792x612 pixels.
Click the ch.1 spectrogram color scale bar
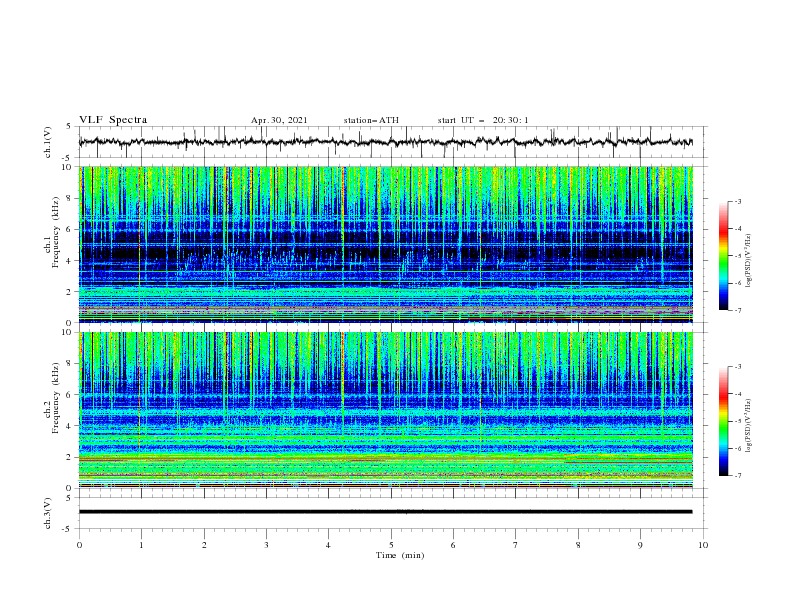click(x=724, y=255)
